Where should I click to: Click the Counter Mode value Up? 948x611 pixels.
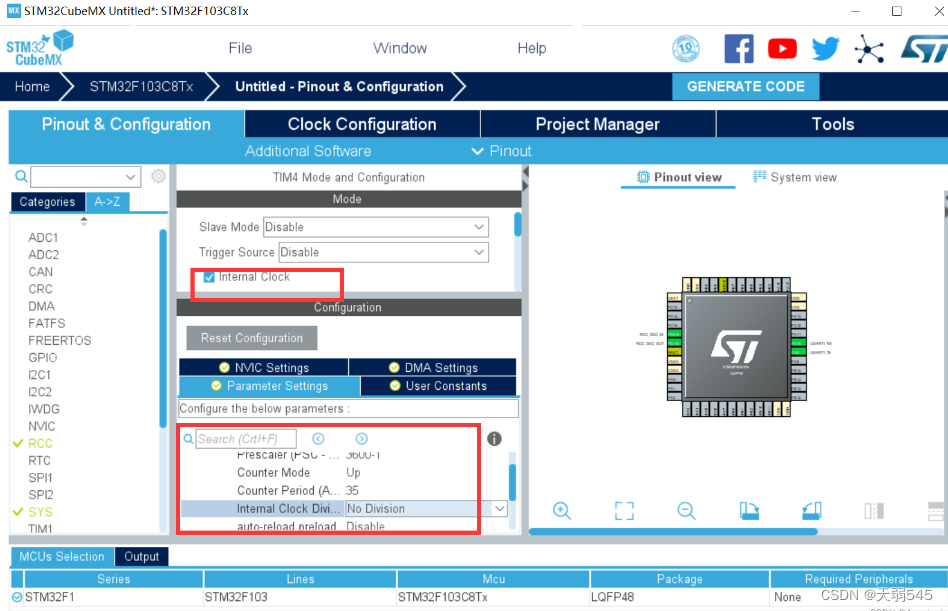click(x=353, y=473)
